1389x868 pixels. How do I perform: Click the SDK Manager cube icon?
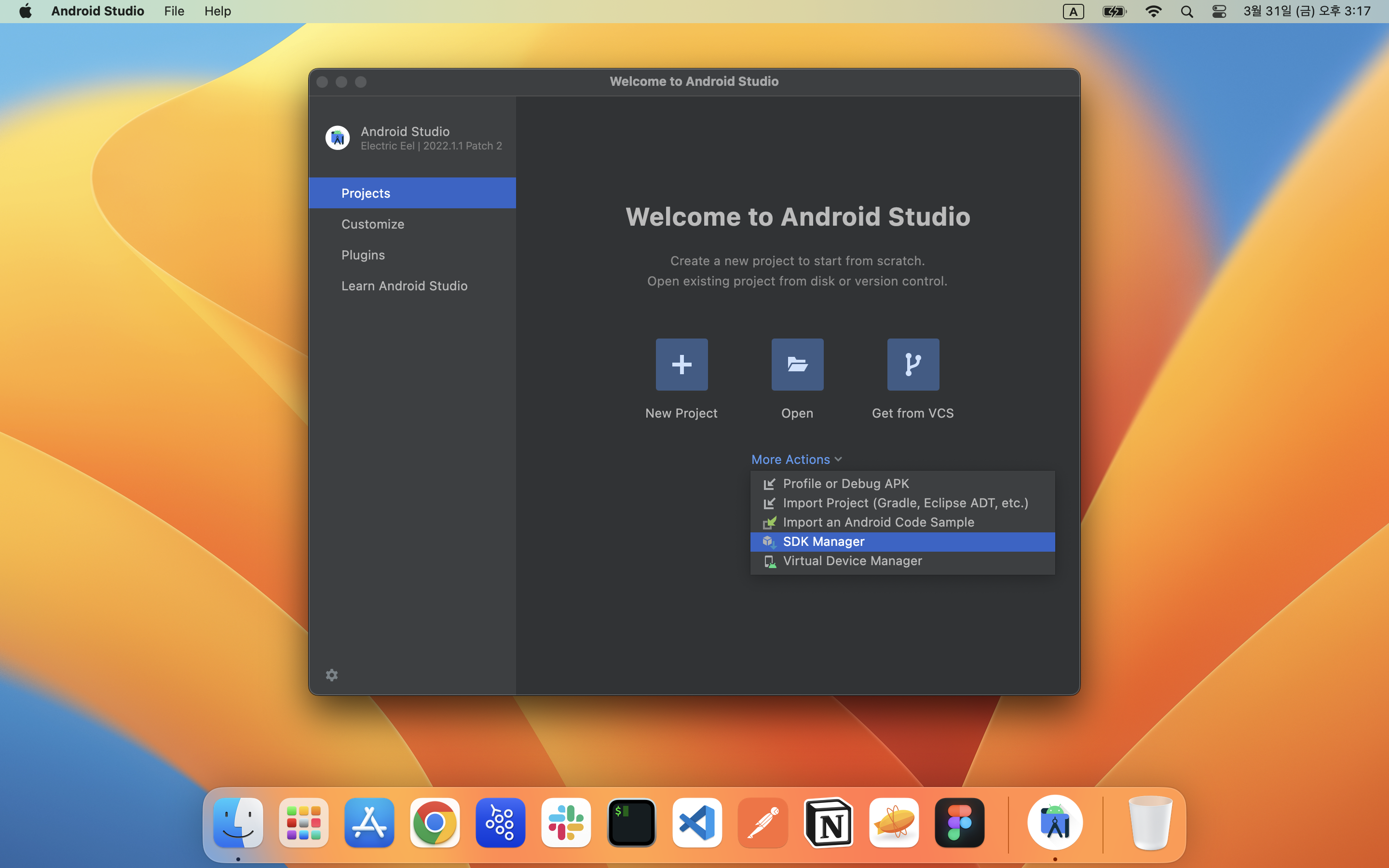[x=770, y=542]
